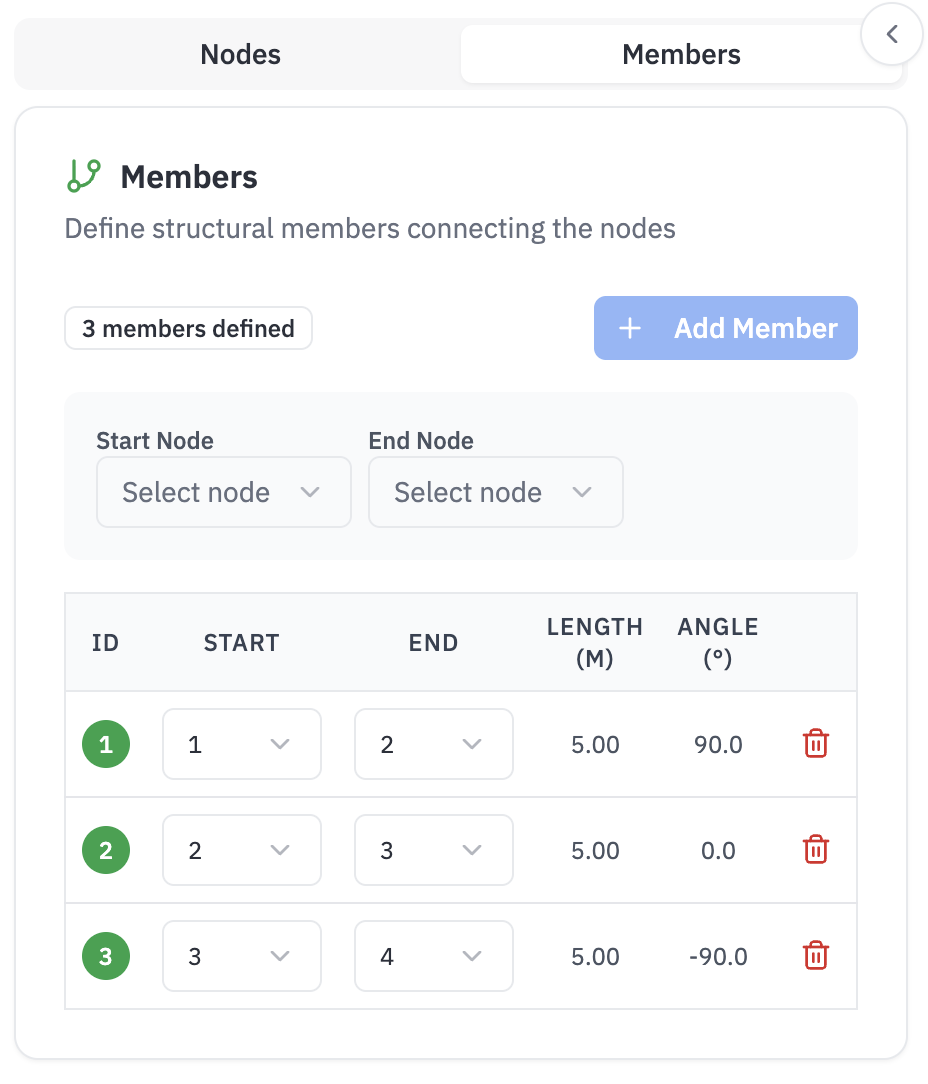Viewport: 928px width, 1084px height.
Task: Open the start node dropdown for member 3
Action: click(241, 956)
